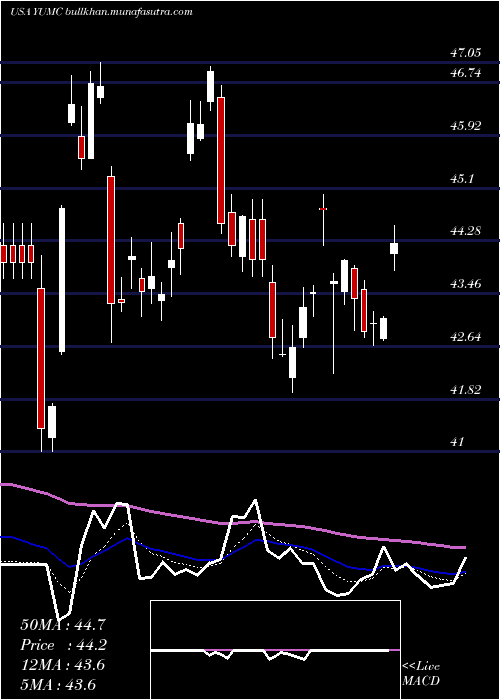500x700 pixels.
Task: Click the MACD mini chart box
Action: [x=275, y=650]
